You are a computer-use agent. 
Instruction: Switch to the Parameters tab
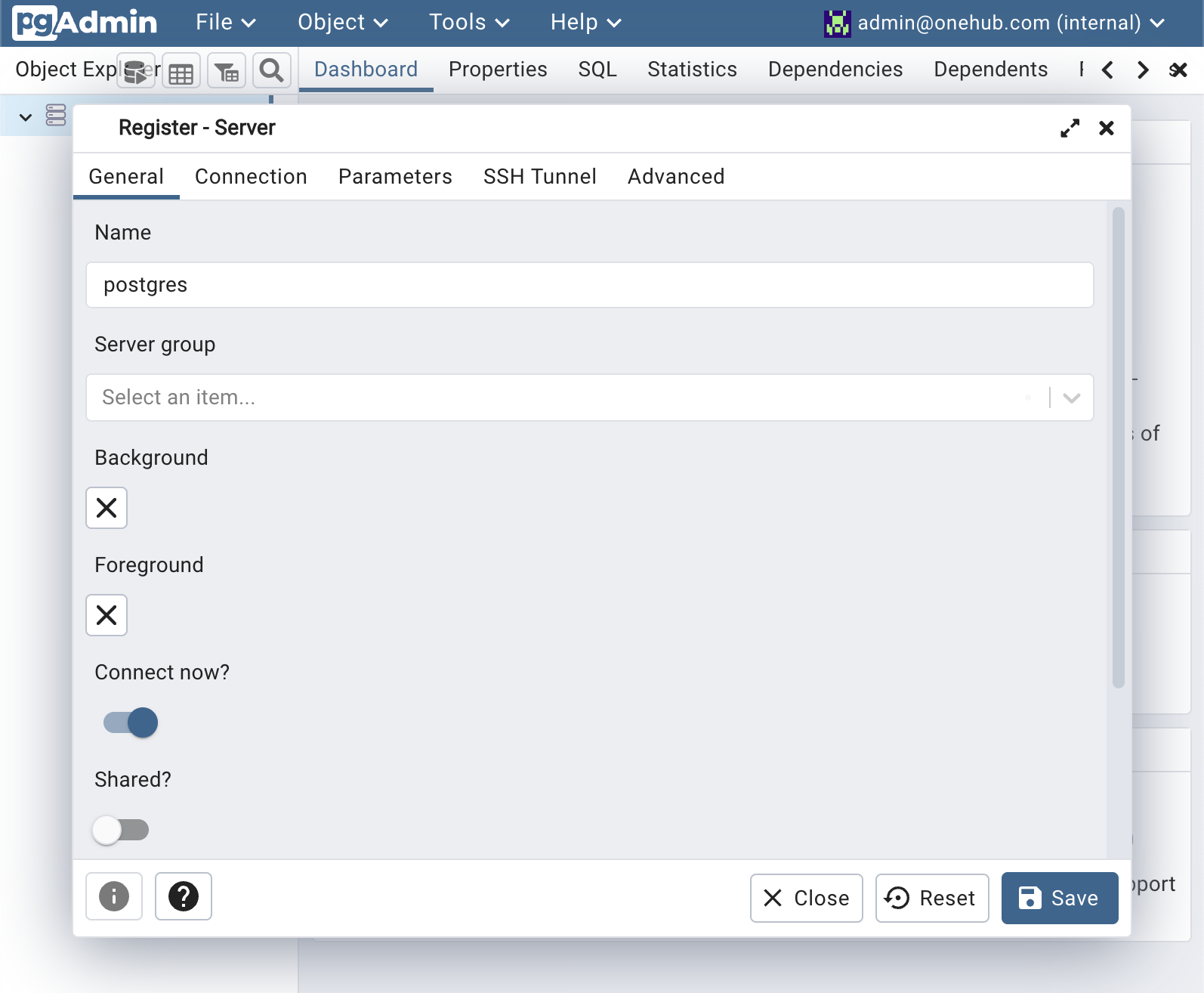coord(395,177)
